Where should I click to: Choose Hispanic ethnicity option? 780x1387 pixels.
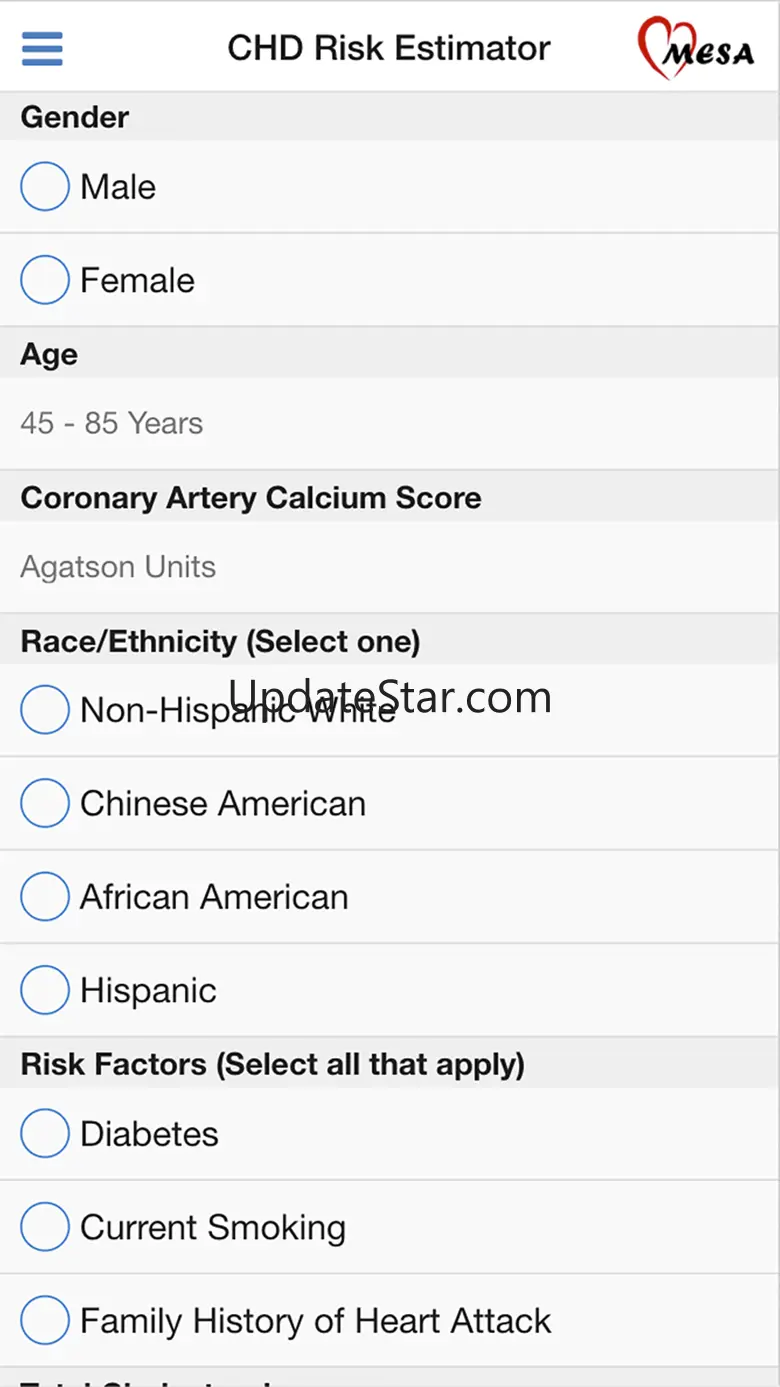coord(45,990)
